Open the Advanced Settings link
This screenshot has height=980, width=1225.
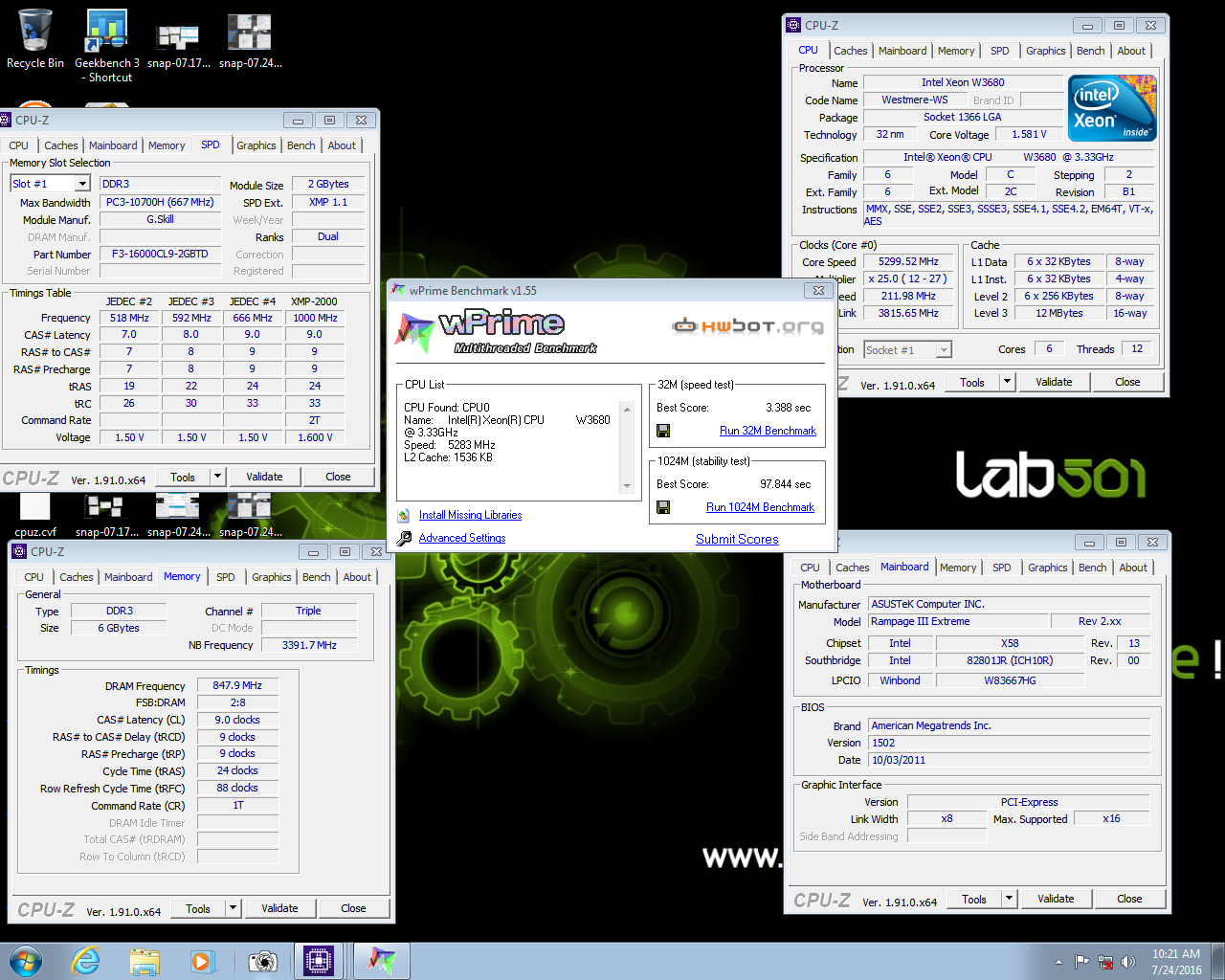[x=462, y=538]
